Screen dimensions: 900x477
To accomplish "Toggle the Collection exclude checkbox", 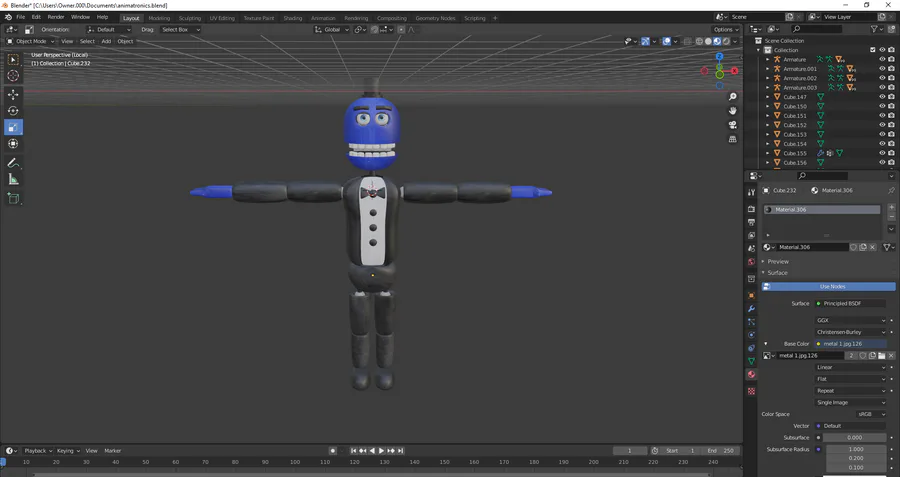I will pos(873,50).
